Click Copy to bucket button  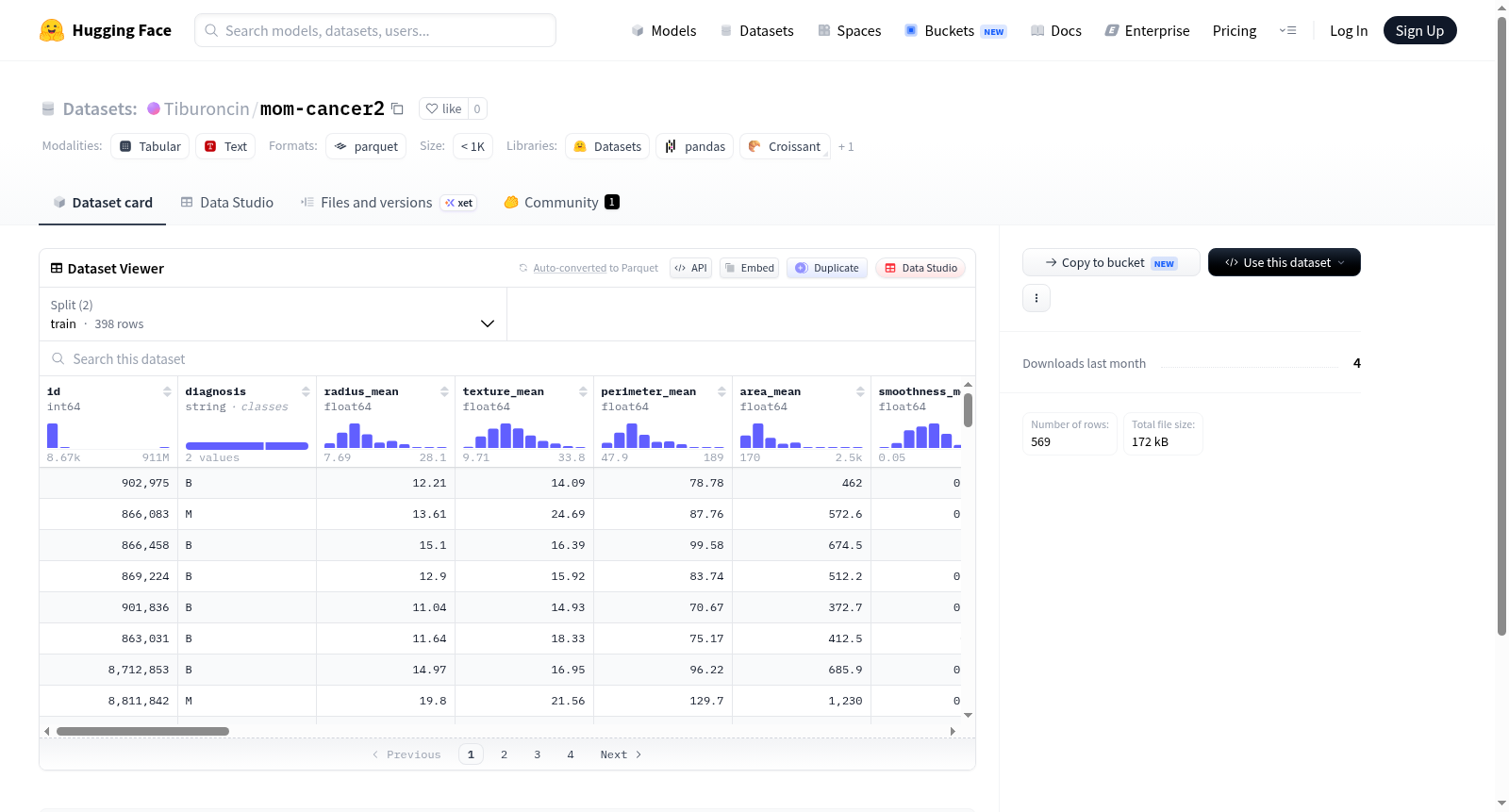click(1111, 262)
